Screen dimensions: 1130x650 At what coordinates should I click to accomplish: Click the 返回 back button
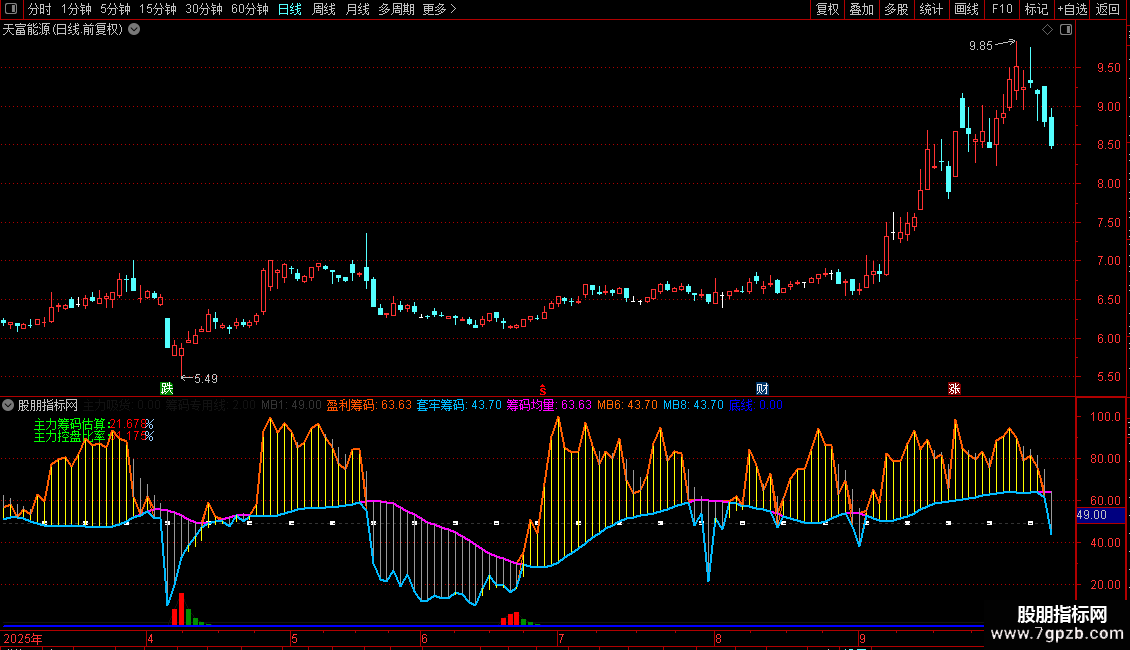pyautogui.click(x=1109, y=10)
